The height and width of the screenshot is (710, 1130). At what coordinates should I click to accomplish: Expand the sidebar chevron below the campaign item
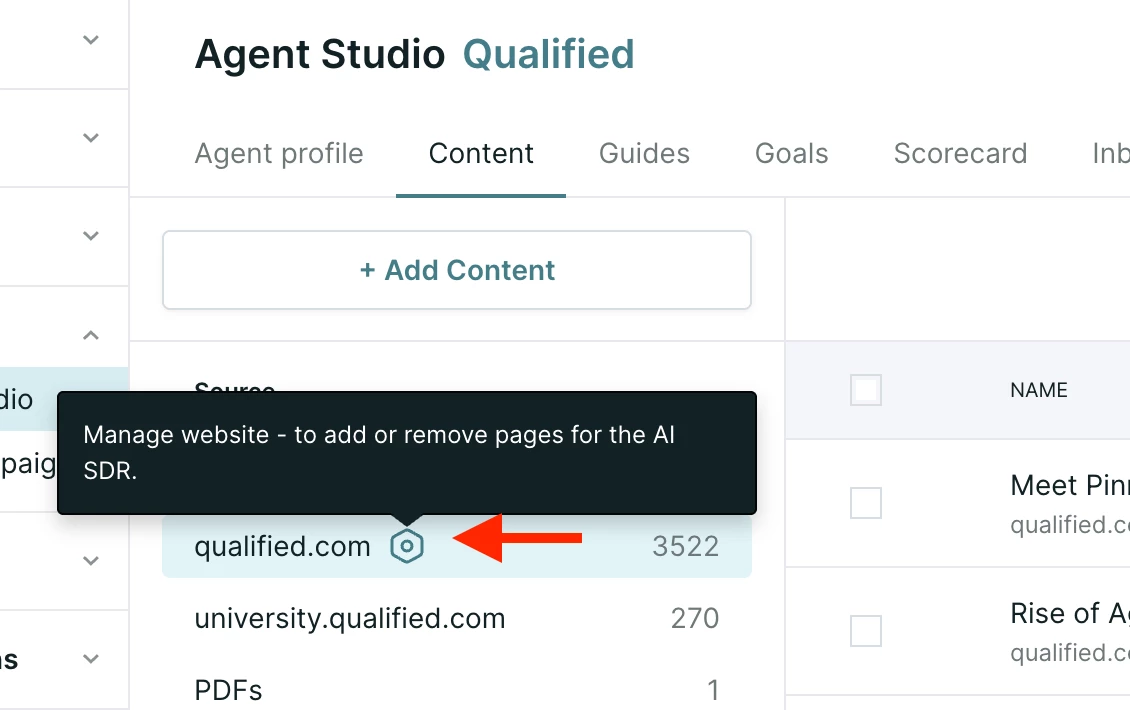pos(90,560)
